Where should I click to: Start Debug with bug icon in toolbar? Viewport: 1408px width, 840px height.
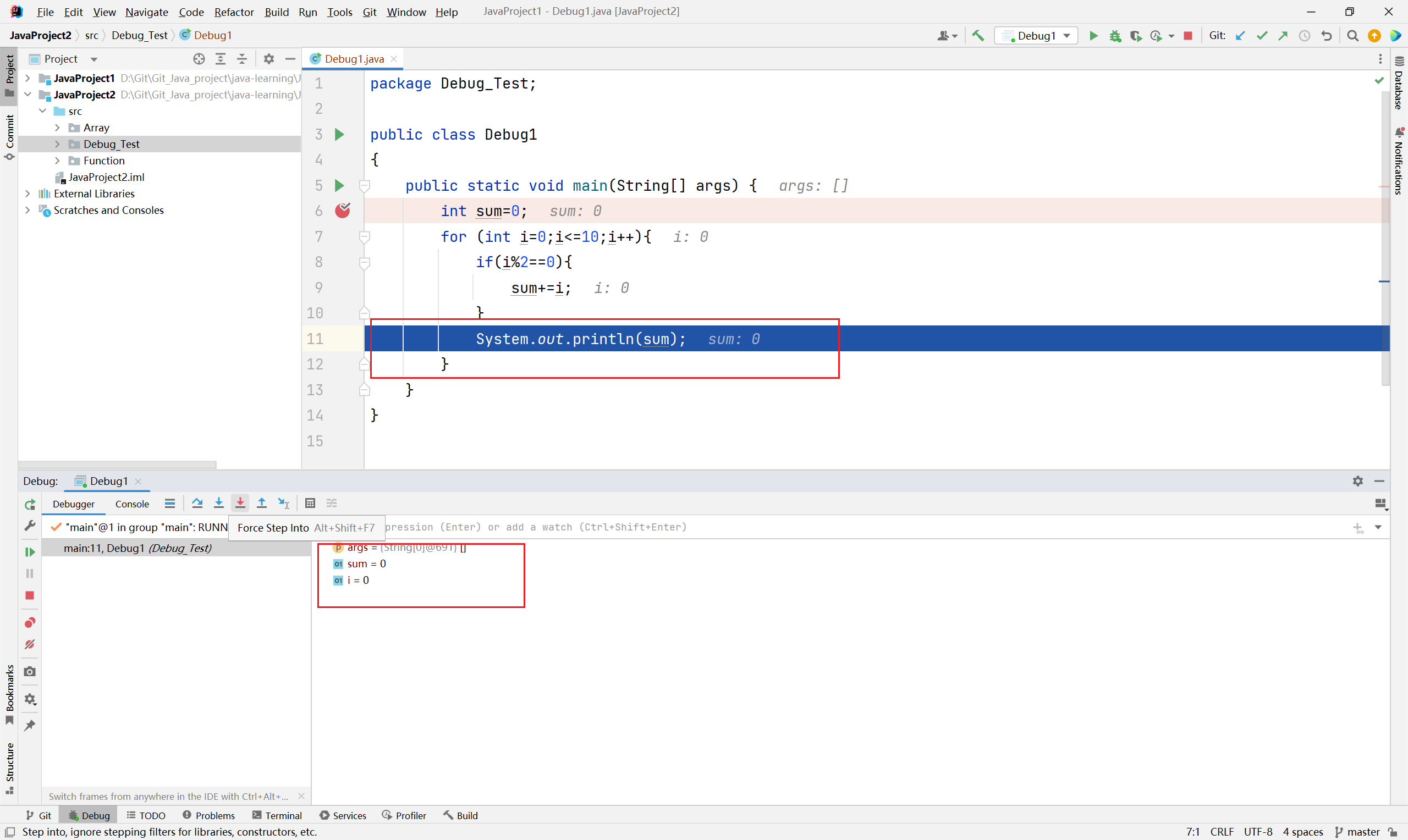(x=1115, y=36)
